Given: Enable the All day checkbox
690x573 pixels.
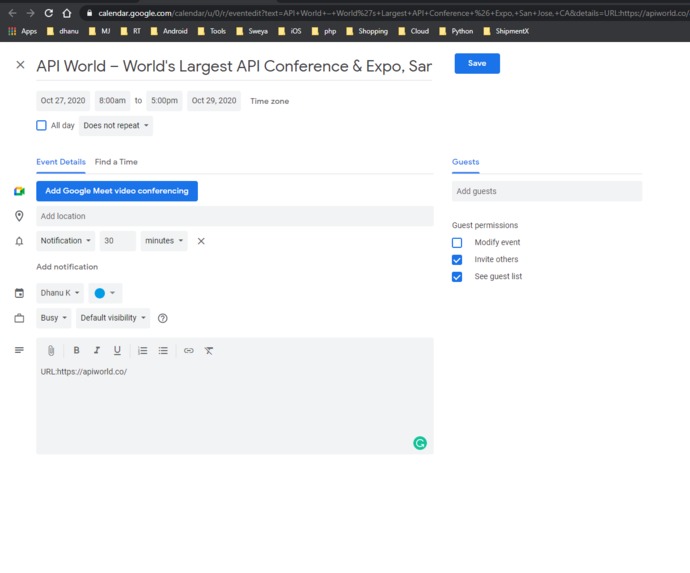Looking at the screenshot, I should 41,125.
